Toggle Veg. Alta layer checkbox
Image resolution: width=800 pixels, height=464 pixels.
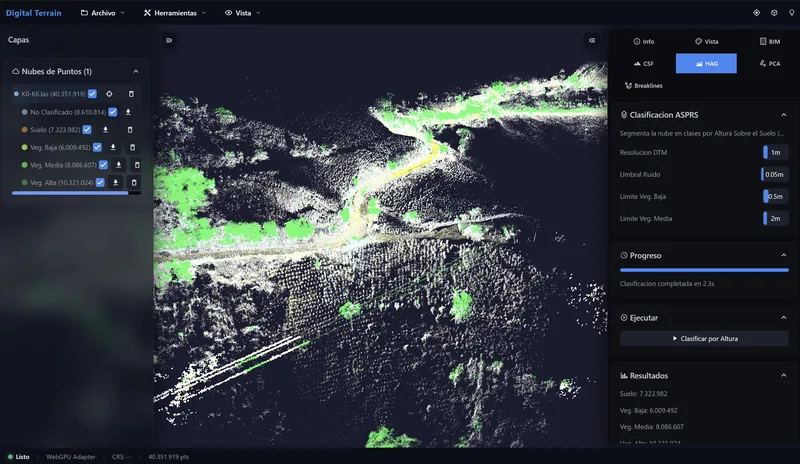click(100, 182)
